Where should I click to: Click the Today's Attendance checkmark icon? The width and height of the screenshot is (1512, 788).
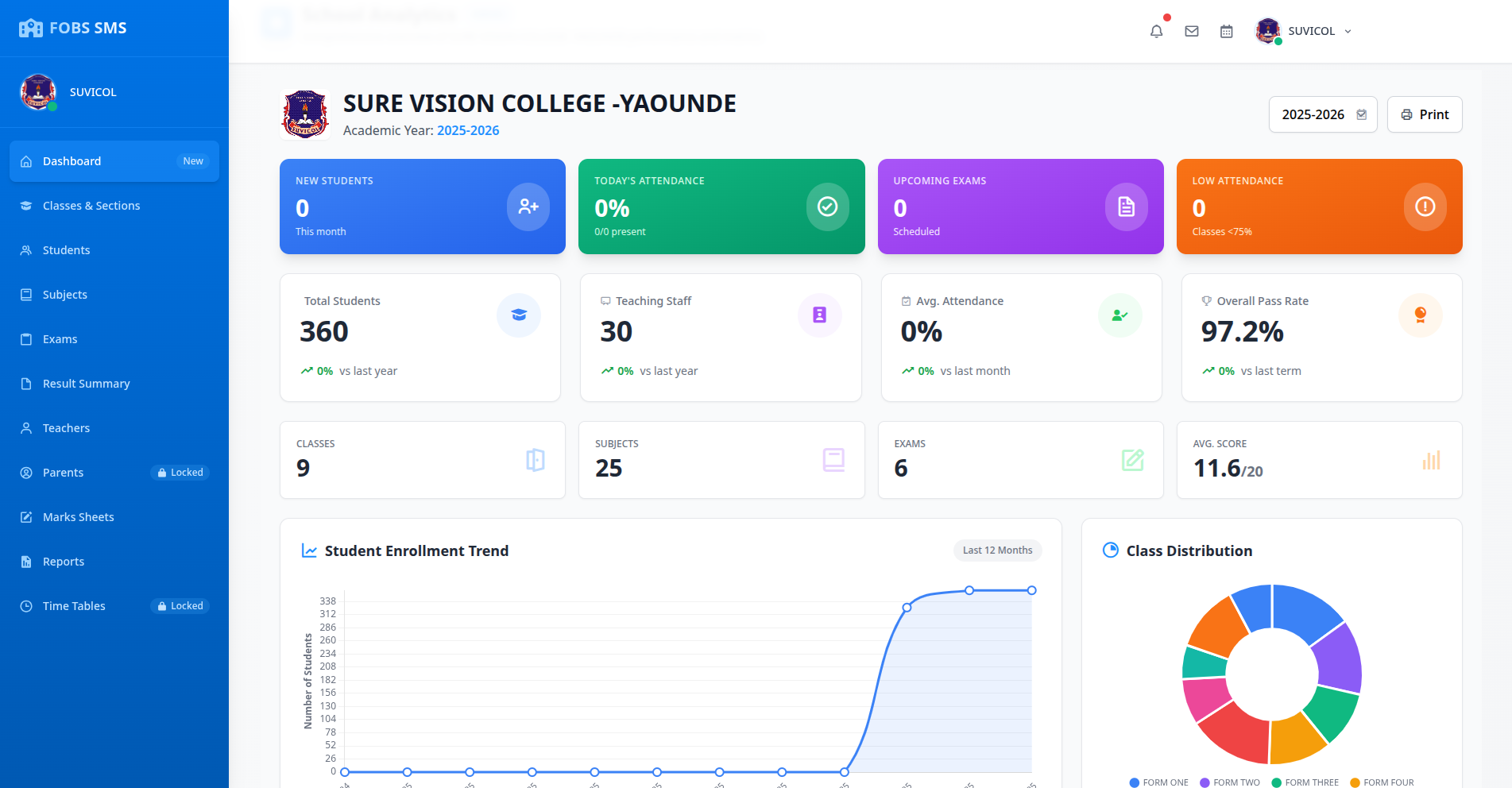coord(827,207)
